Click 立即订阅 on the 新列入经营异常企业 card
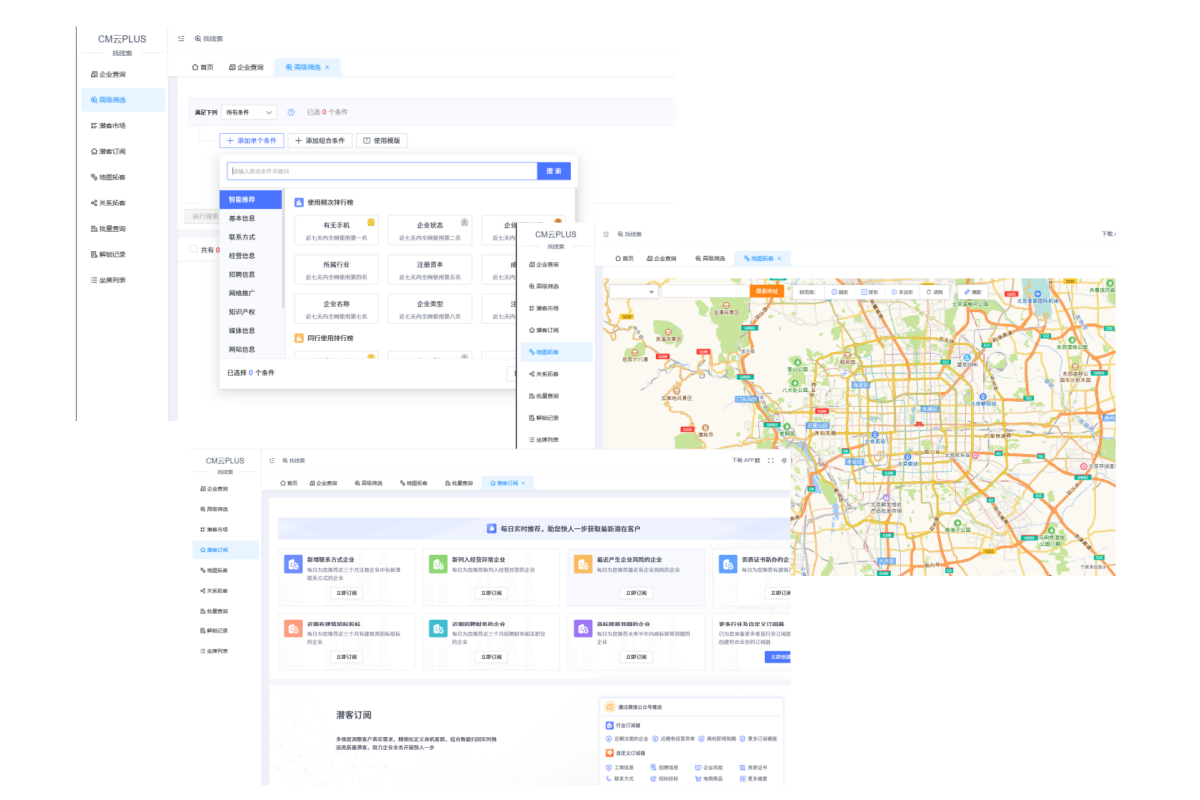 click(491, 593)
